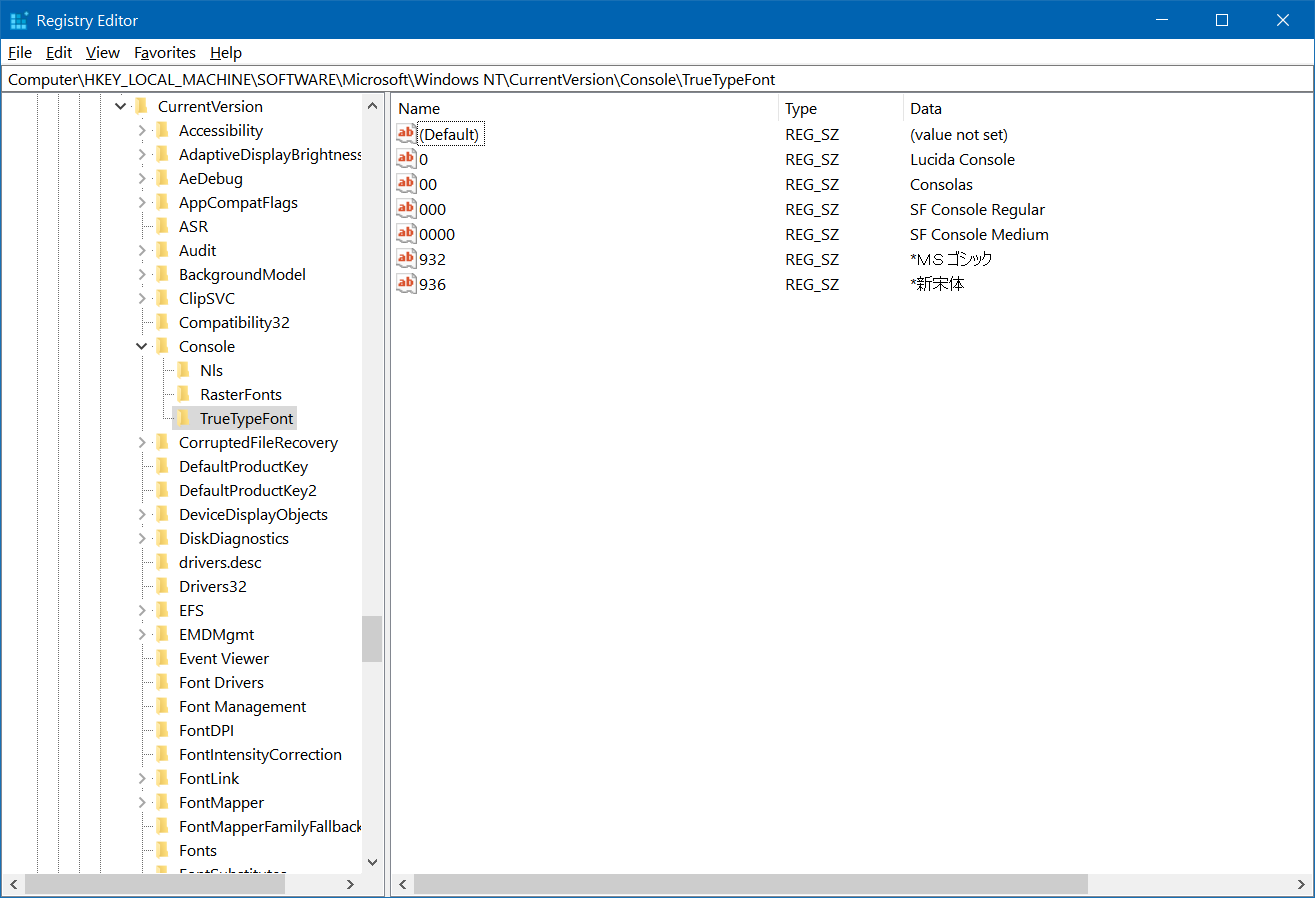
Task: Click the values pane scroll right arrow
Action: coord(1302,884)
